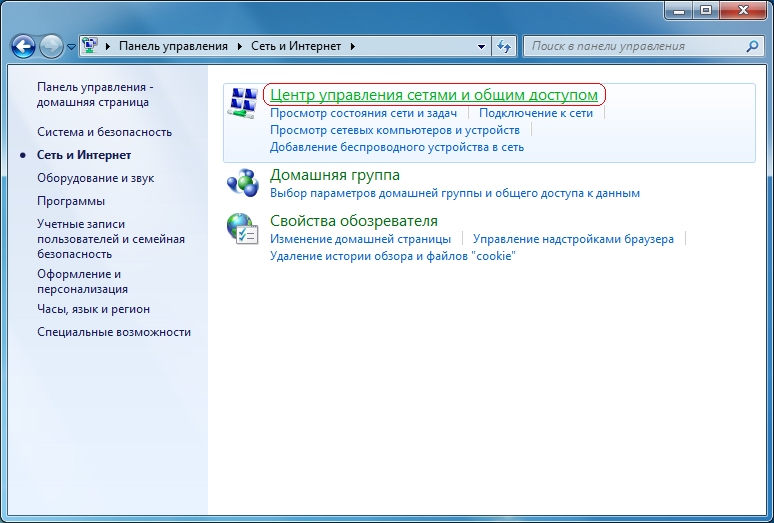Open Центр управления сетями и общим доступом
Viewport: 774px width, 523px height.
(434, 95)
